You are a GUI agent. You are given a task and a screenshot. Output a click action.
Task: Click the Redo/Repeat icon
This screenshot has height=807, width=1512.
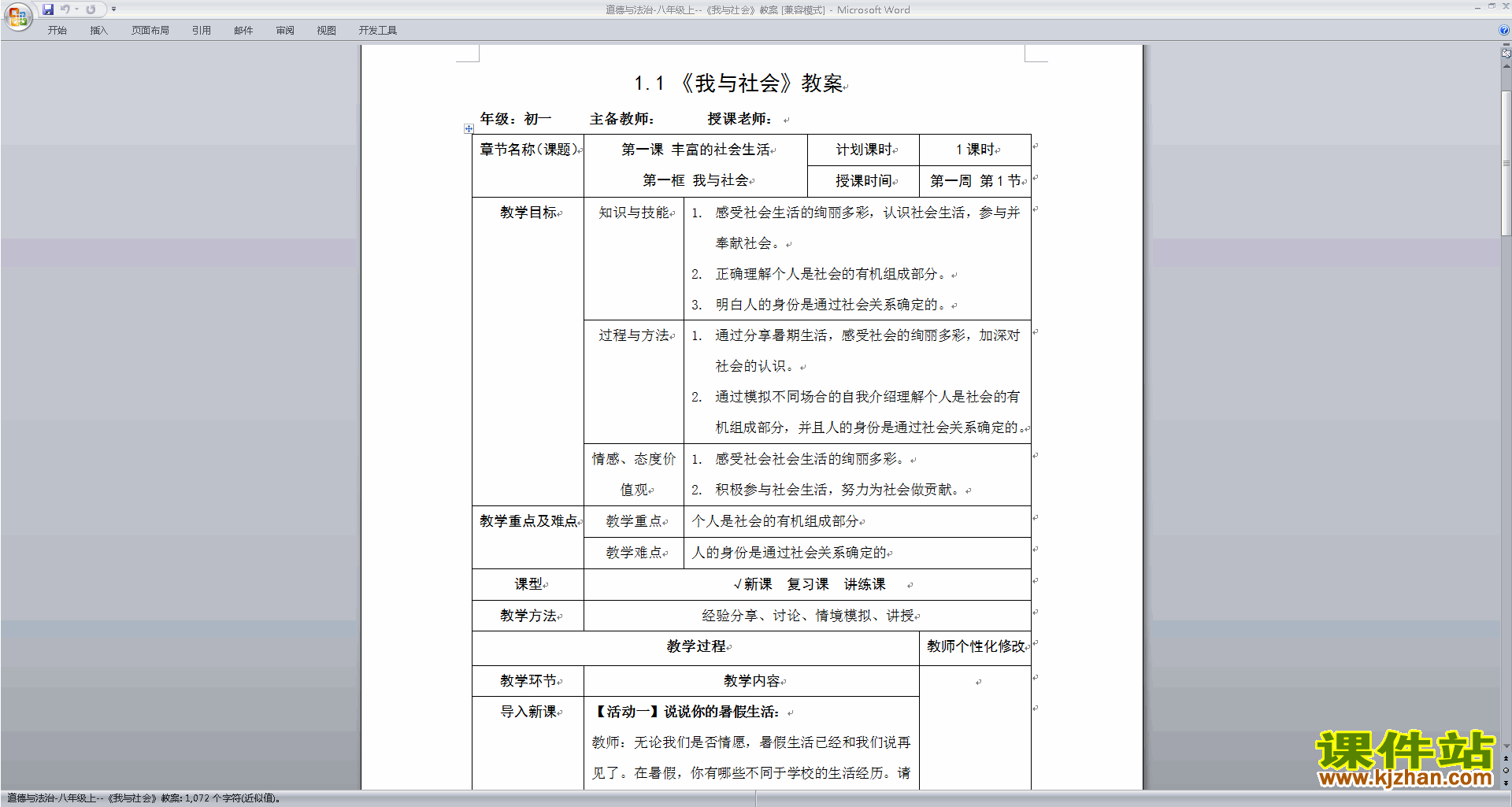click(91, 9)
